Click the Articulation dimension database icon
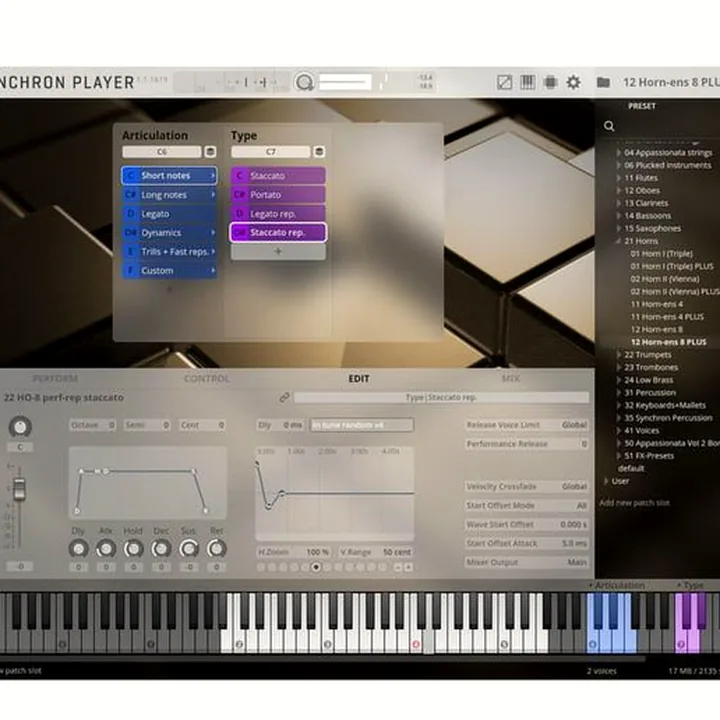This screenshot has width=720, height=720. click(x=210, y=152)
